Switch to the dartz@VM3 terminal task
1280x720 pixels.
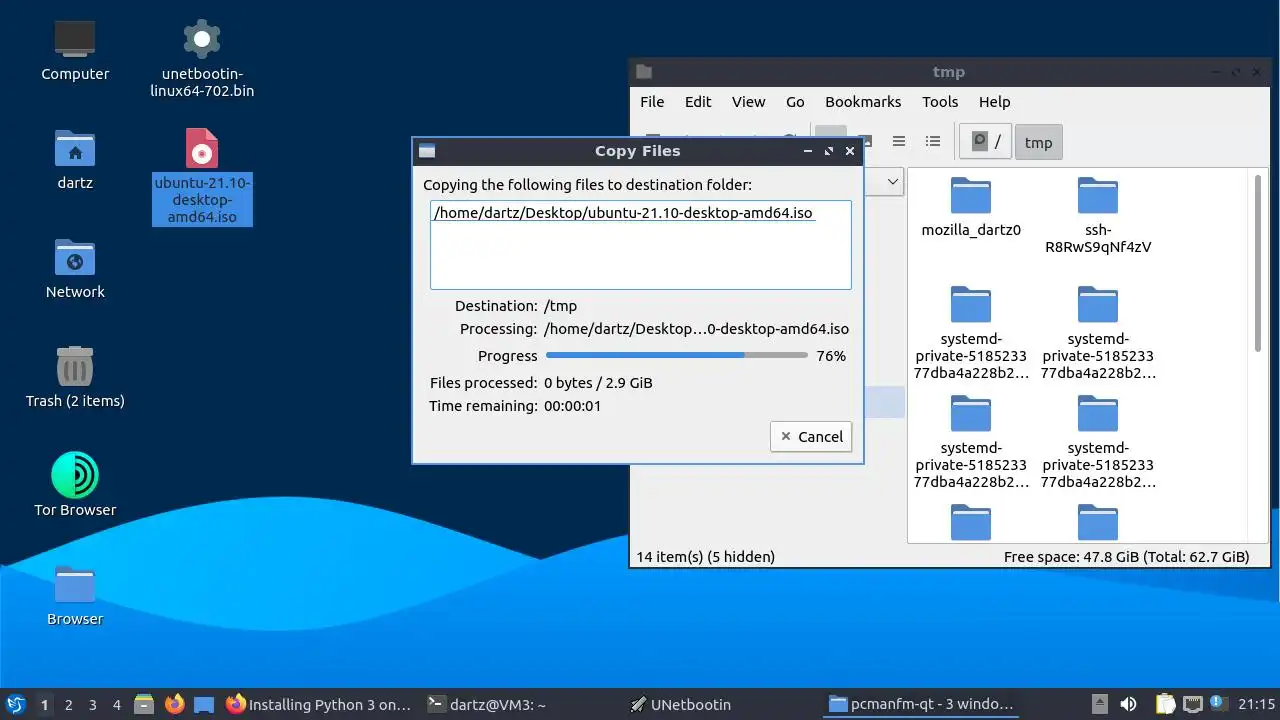(486, 704)
